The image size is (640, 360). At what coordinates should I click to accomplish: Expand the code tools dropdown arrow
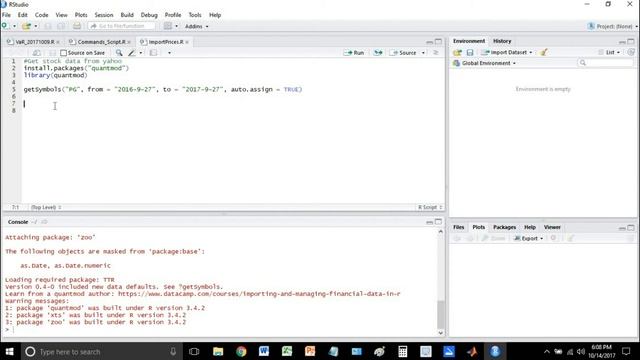click(141, 53)
